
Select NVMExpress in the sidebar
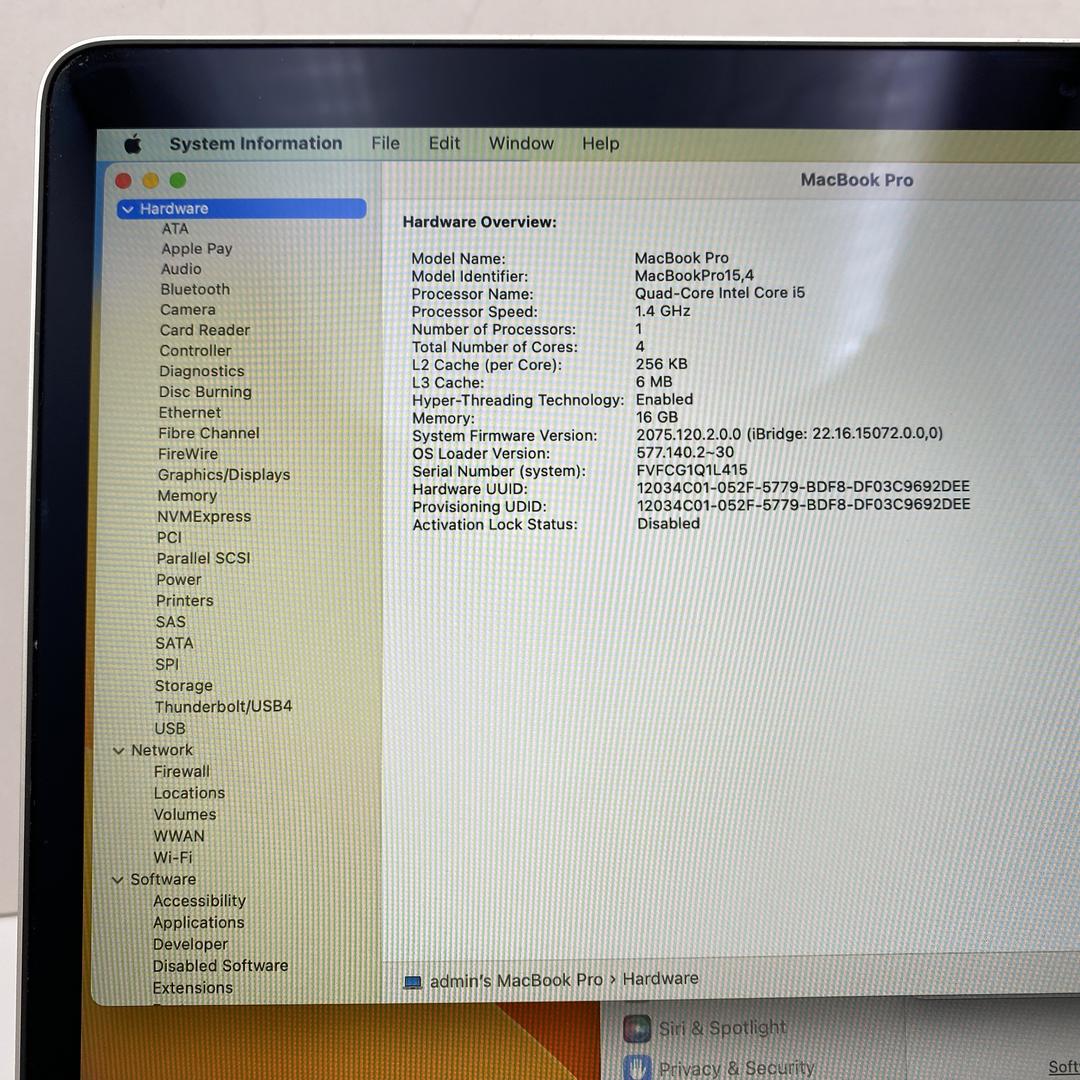click(204, 517)
